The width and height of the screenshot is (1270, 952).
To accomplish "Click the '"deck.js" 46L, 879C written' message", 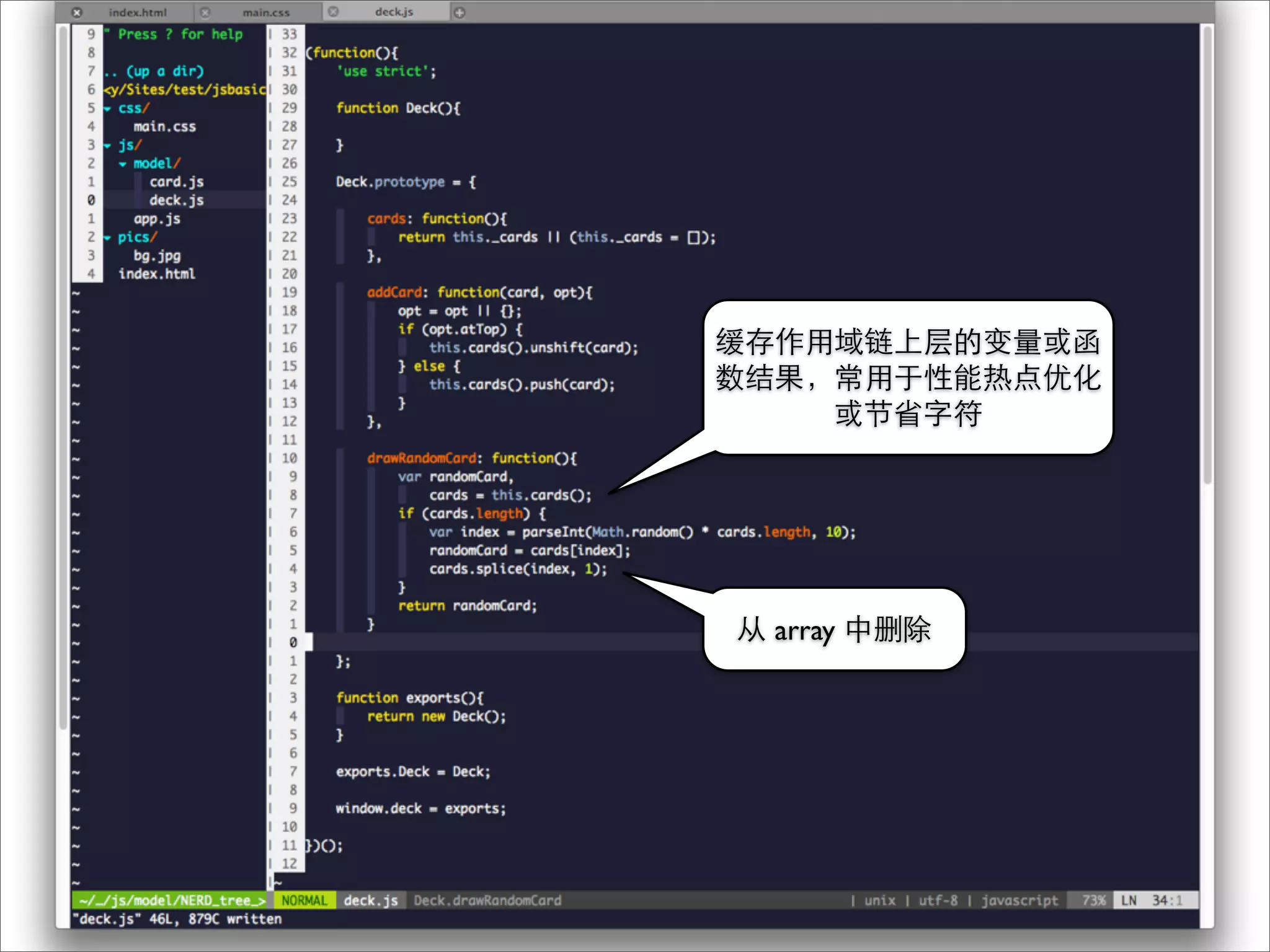I will [177, 919].
